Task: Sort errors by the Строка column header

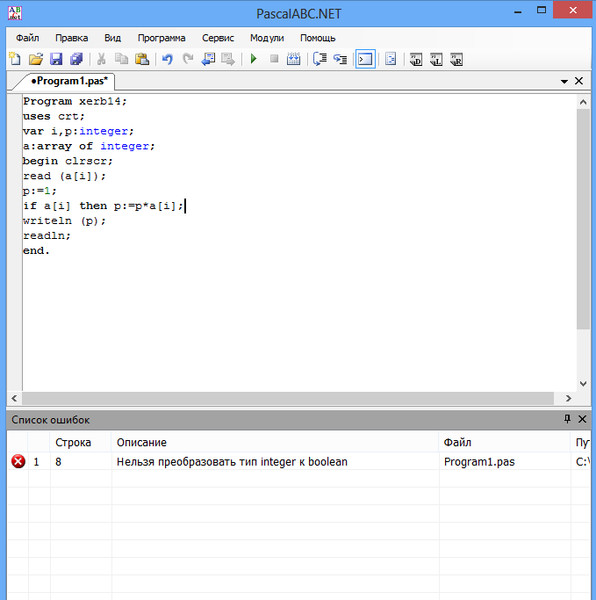Action: (x=73, y=442)
